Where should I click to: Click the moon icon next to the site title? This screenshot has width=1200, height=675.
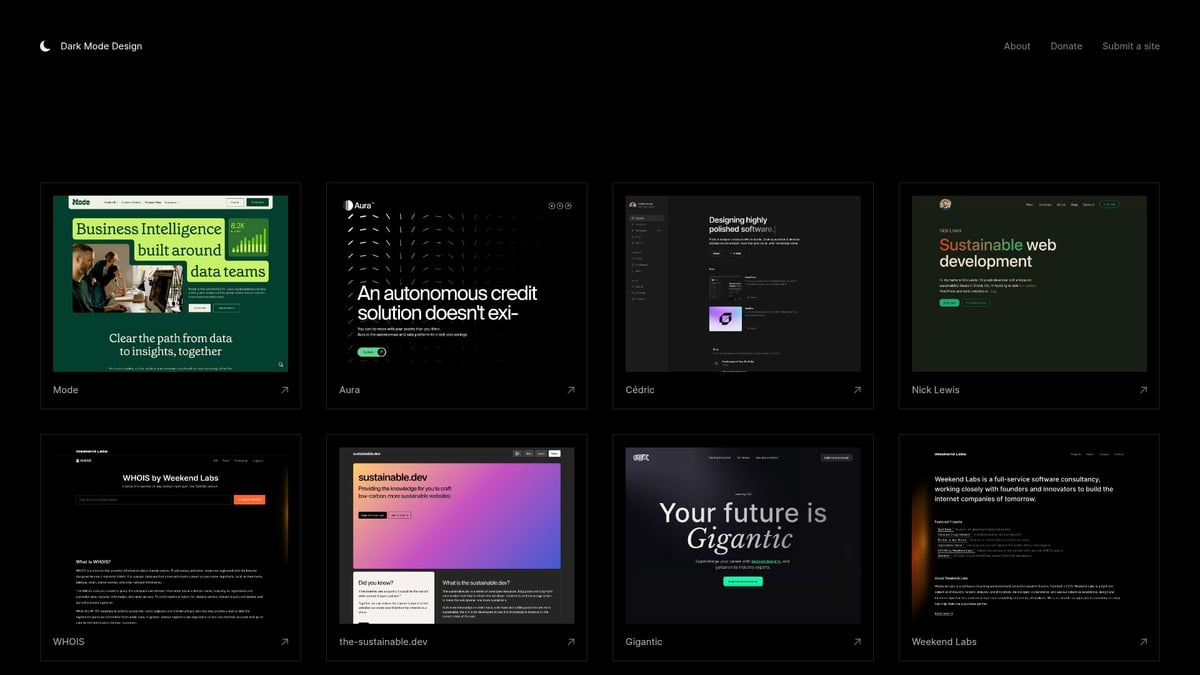44,45
